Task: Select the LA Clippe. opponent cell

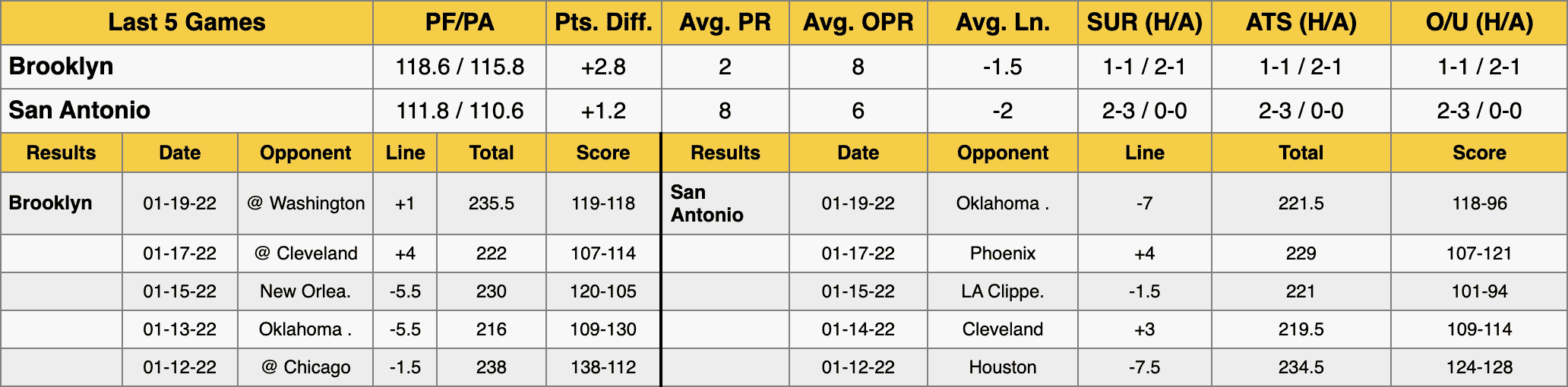Action: coord(1003,291)
